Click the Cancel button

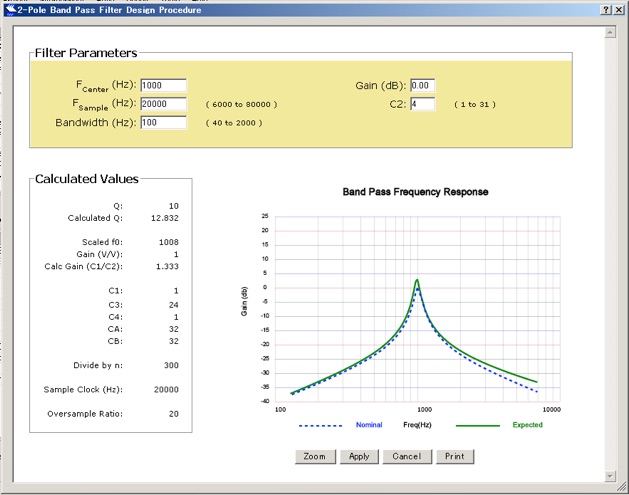click(x=407, y=456)
